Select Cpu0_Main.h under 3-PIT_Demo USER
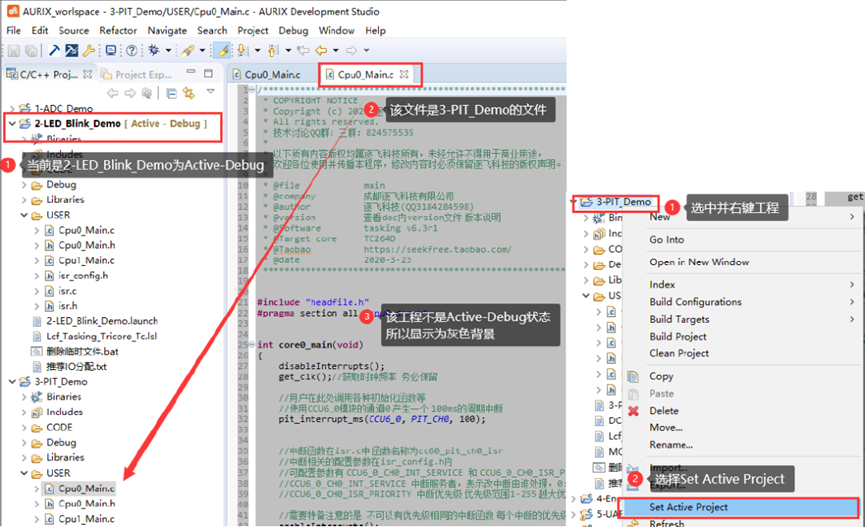 point(87,503)
